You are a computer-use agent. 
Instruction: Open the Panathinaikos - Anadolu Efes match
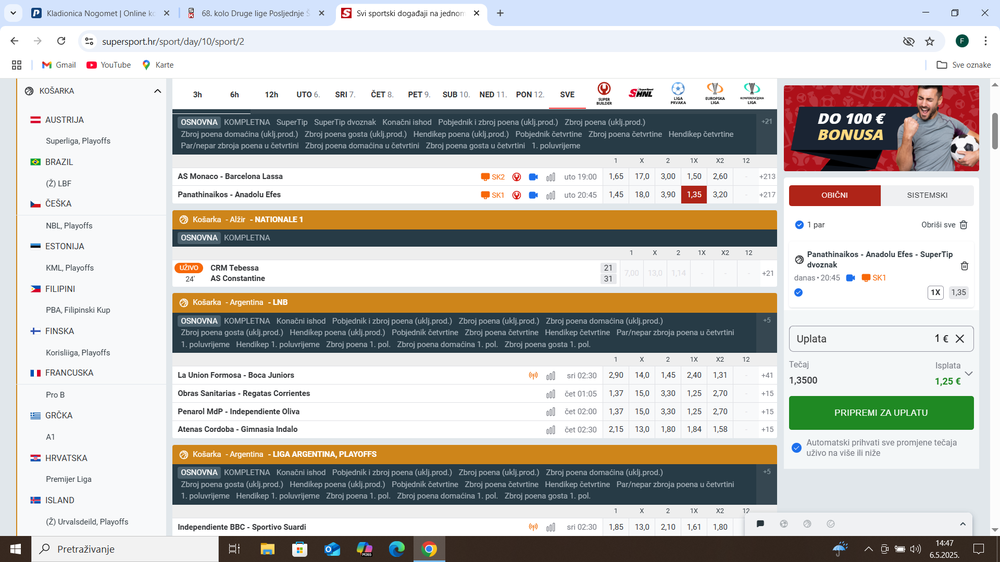(x=229, y=195)
